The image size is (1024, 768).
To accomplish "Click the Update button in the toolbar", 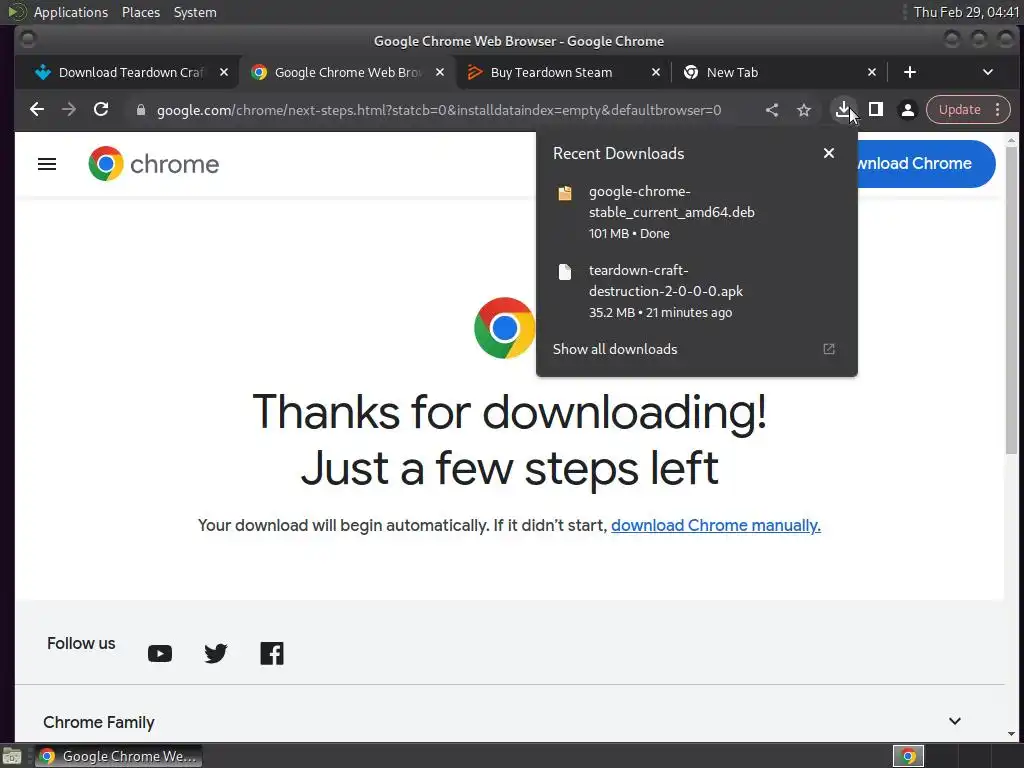I will point(959,110).
